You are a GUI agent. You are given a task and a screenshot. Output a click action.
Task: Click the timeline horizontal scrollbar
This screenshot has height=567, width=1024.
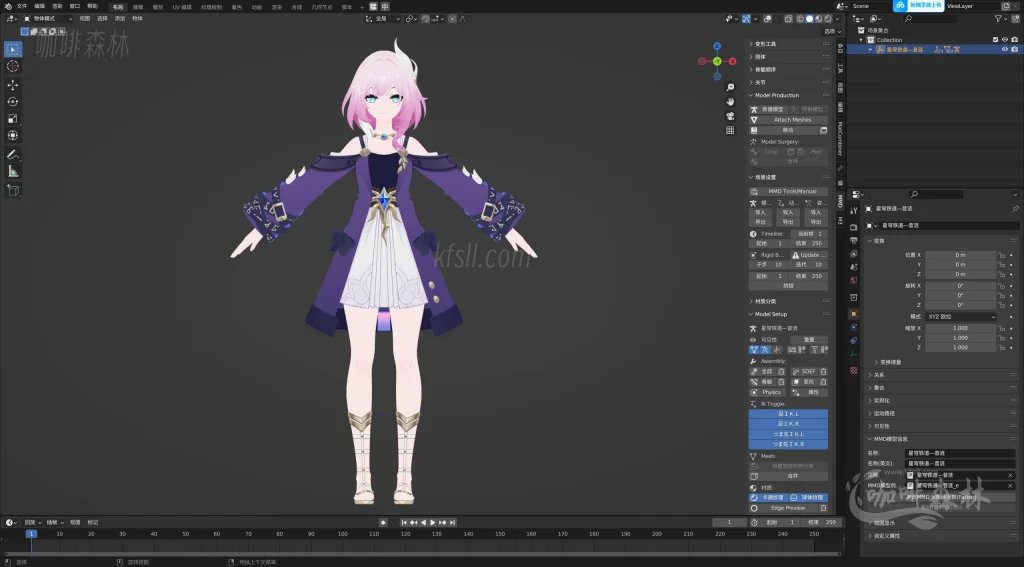pos(422,554)
